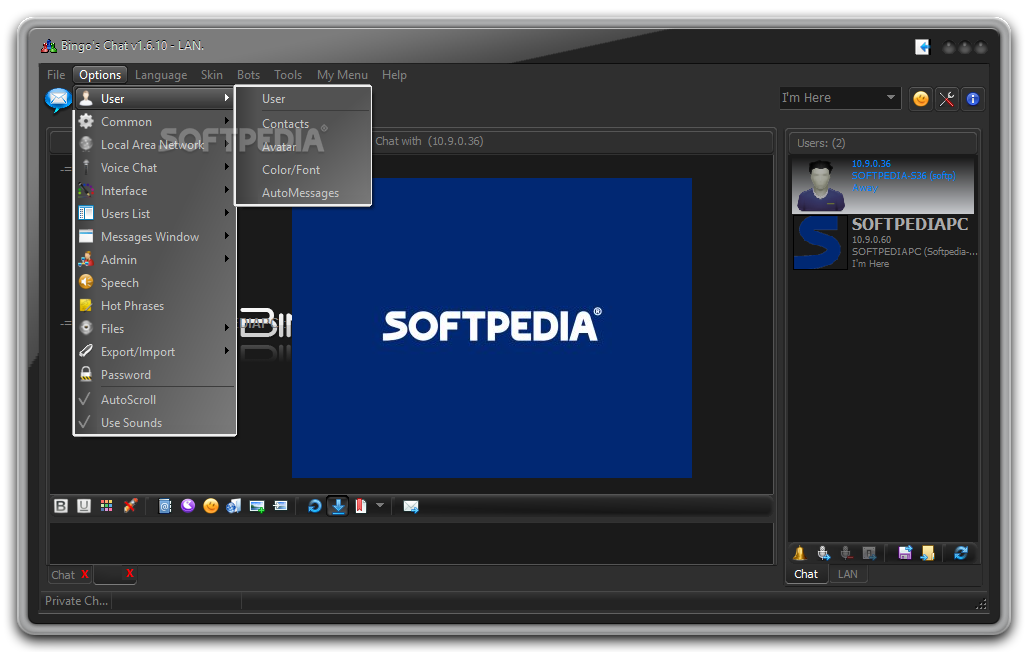The image size is (1028, 652).
Task: Click the smiley face button near status box
Action: [921, 99]
